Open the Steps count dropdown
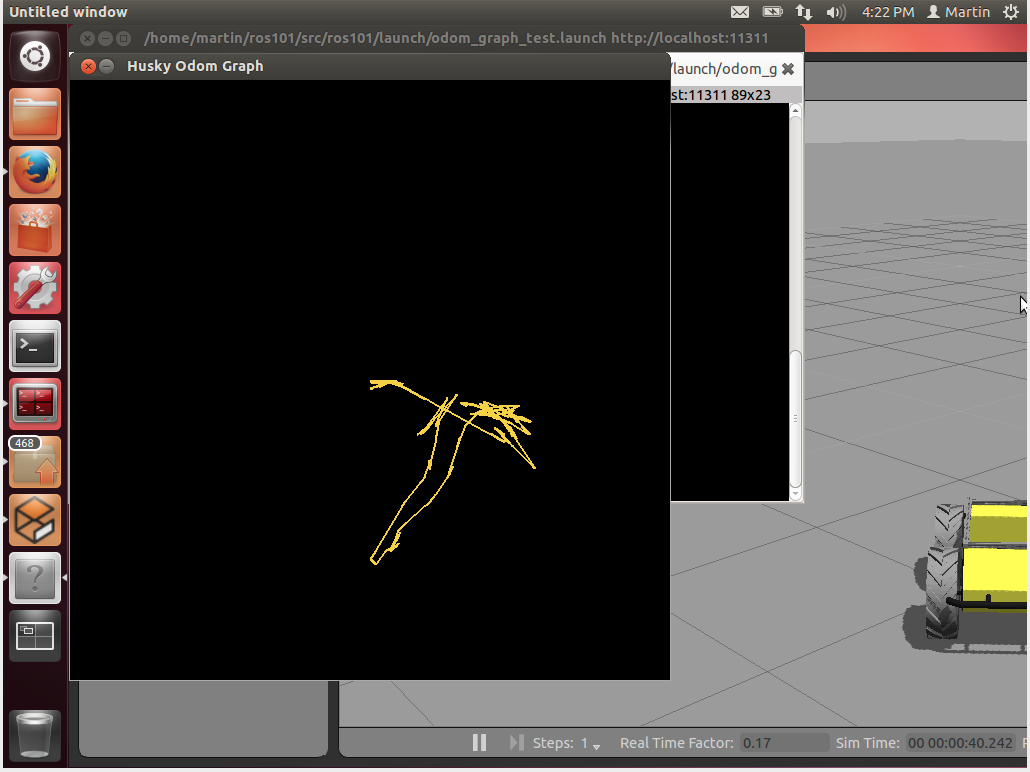The width and height of the screenshot is (1030, 772). coord(596,745)
